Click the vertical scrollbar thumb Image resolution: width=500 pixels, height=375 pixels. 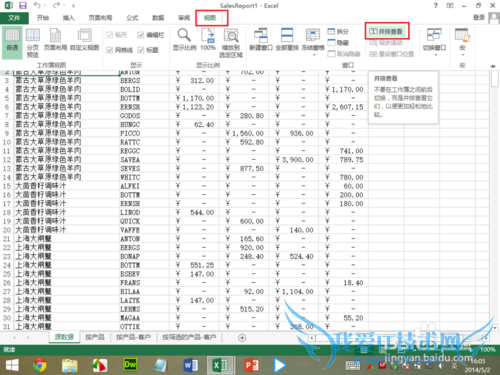[x=495, y=78]
